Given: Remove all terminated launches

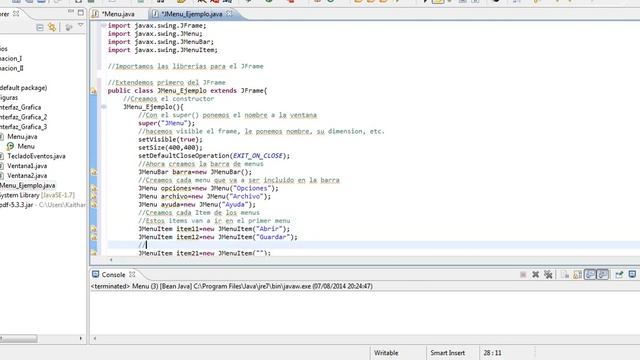Looking at the screenshot, I should [x=548, y=275].
